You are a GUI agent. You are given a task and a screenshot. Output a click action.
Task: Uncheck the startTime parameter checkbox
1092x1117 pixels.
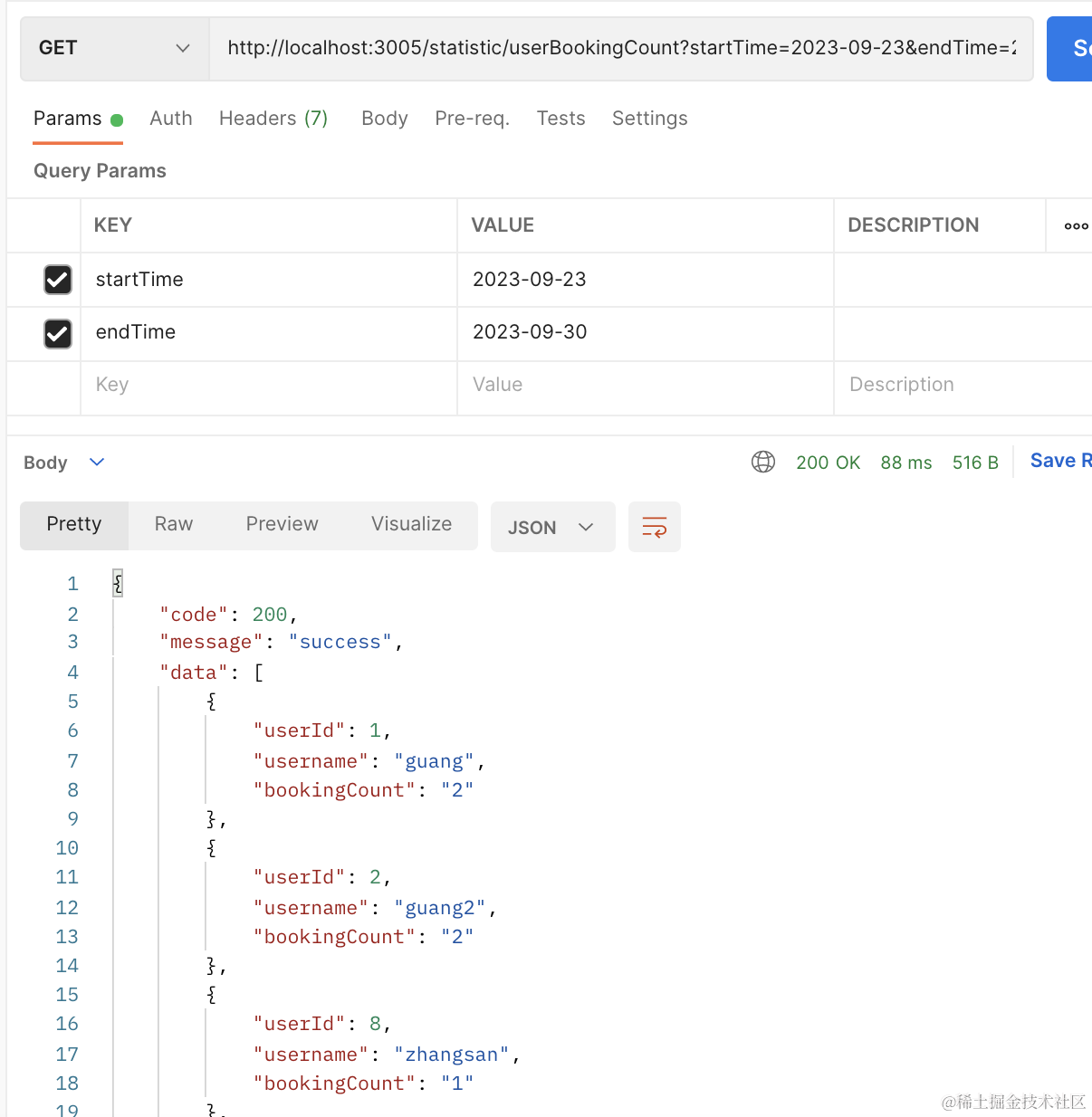tap(58, 280)
